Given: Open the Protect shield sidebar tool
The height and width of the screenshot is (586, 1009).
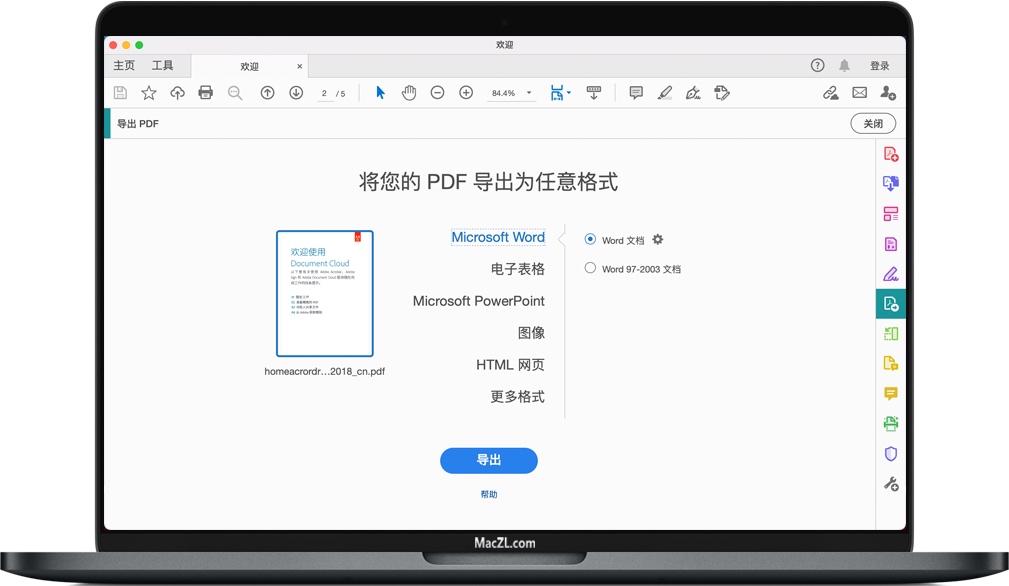Looking at the screenshot, I should pos(890,453).
